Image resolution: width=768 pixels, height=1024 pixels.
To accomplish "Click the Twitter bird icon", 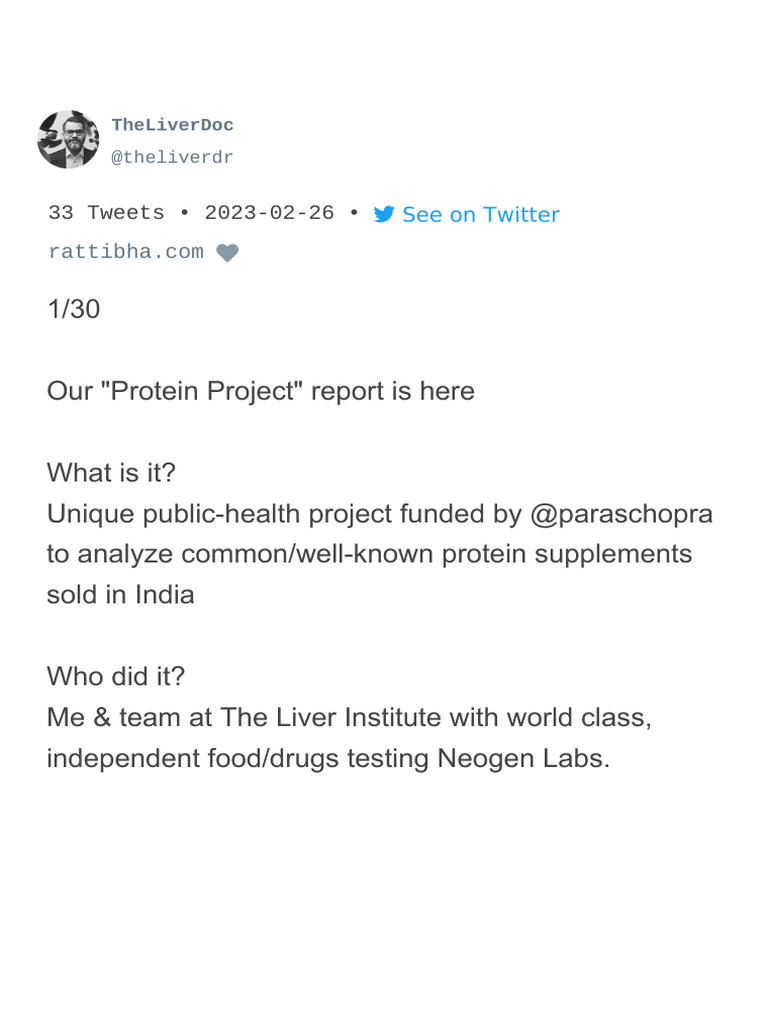I will tap(384, 215).
